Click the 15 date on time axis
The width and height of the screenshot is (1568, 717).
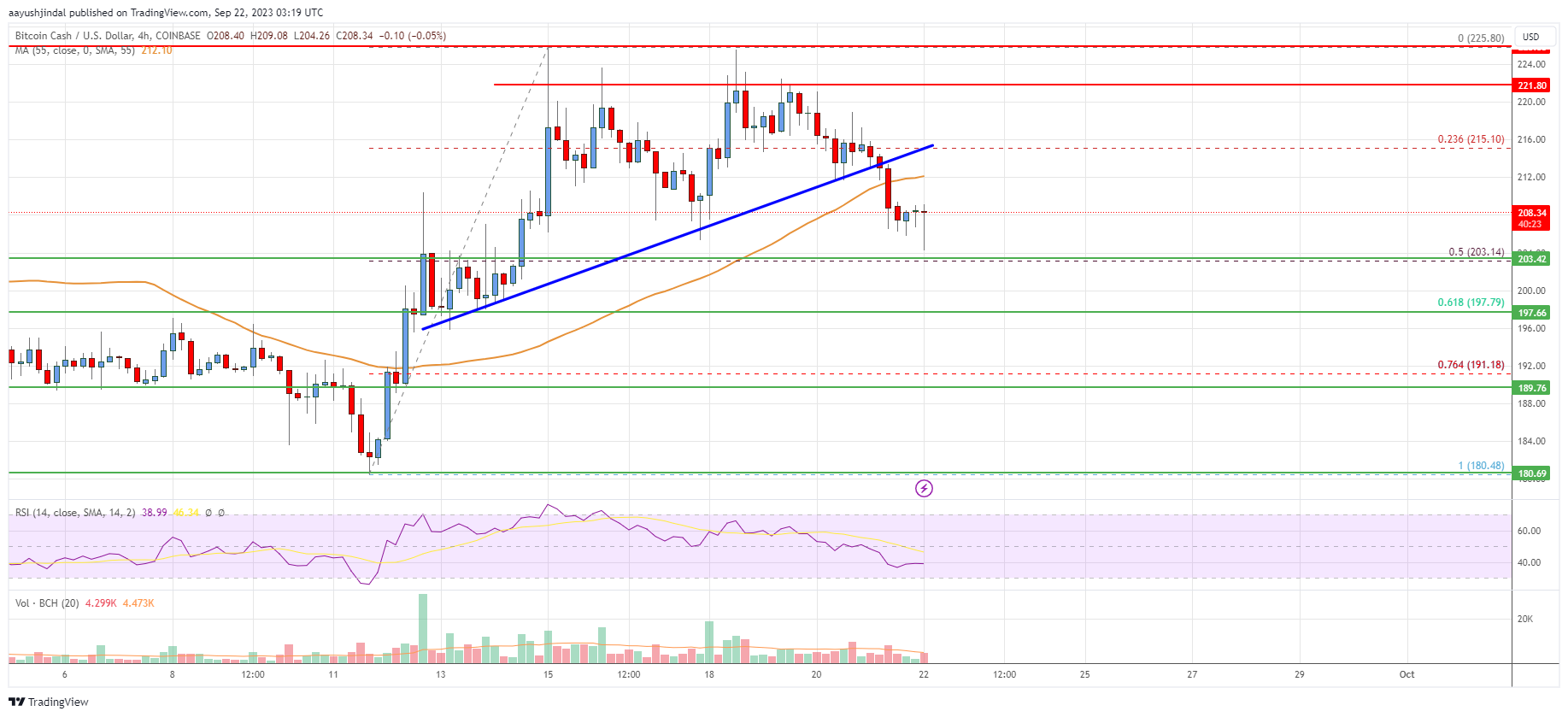click(548, 674)
